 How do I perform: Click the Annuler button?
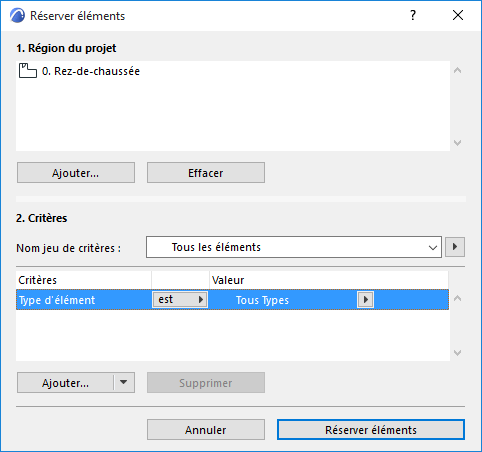click(206, 430)
